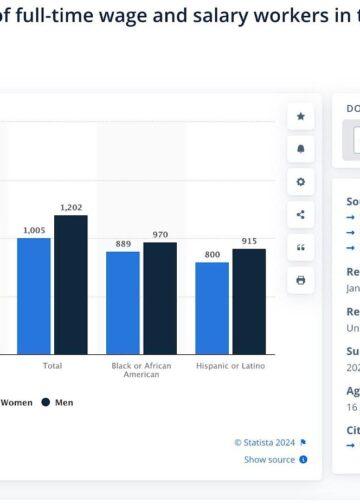The width and height of the screenshot is (360, 504).
Task: Click the © Statista 2024 link
Action: [265, 443]
